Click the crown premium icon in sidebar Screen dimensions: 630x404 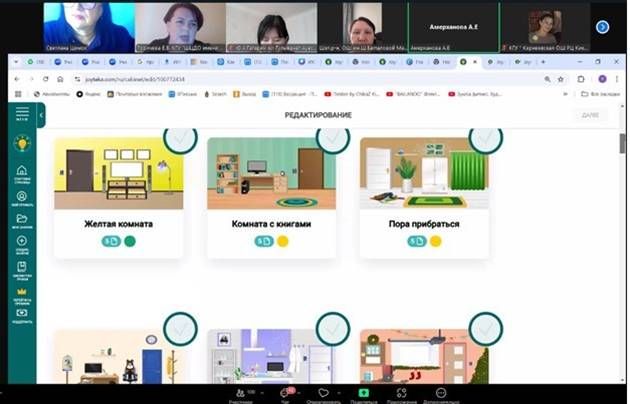pyautogui.click(x=21, y=291)
